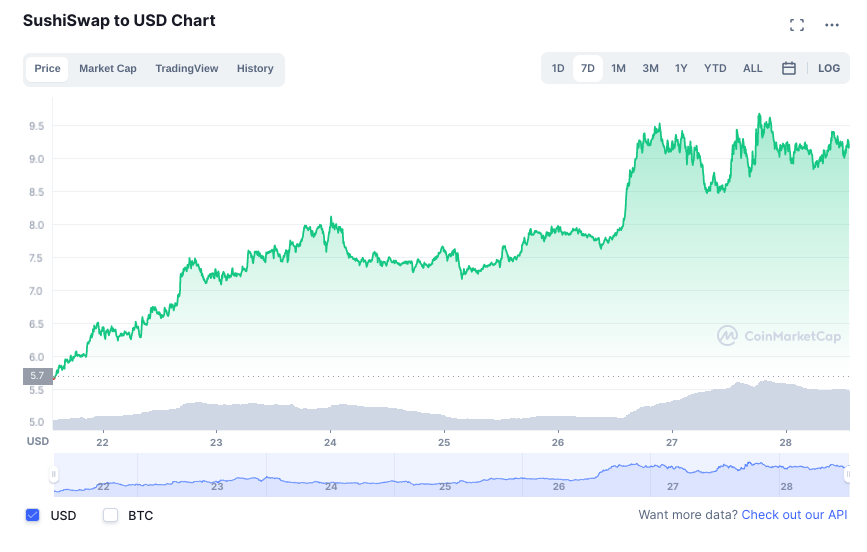Screen dimensions: 867x552
Task: Uncheck the USD checkbox
Action: coord(32,515)
